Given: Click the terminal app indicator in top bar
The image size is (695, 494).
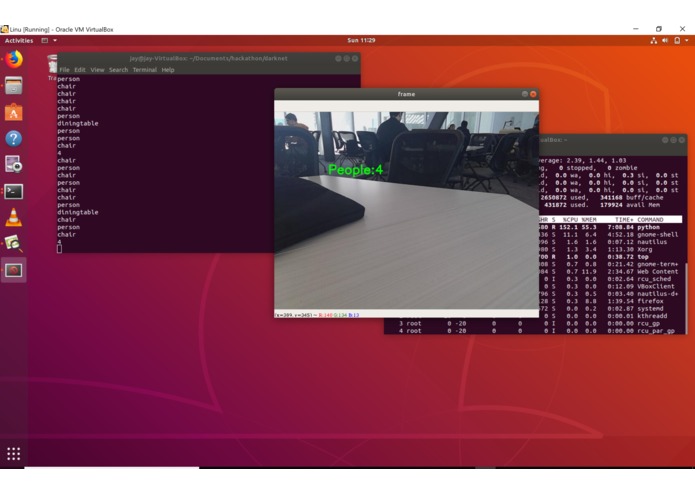Looking at the screenshot, I should 45,40.
